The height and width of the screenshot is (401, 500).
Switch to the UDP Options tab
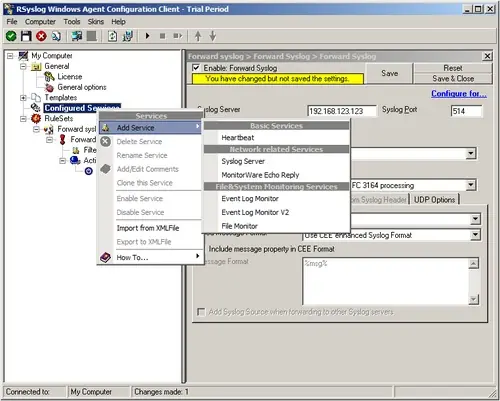434,200
